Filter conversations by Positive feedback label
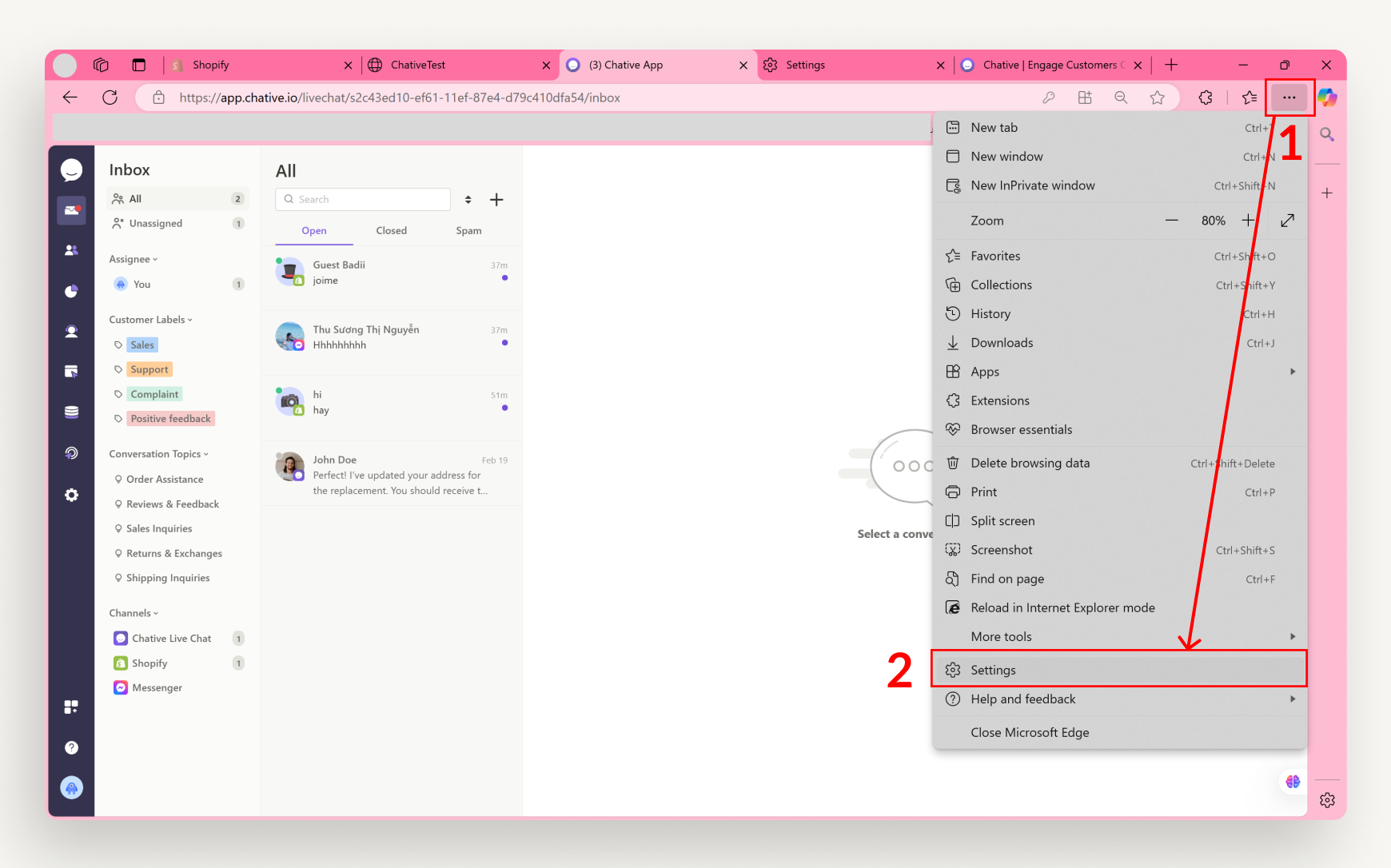1391x868 pixels. [x=169, y=418]
